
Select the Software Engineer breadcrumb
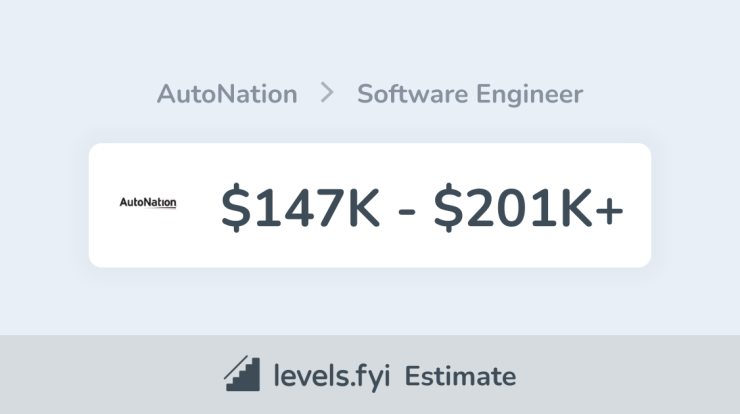point(470,94)
